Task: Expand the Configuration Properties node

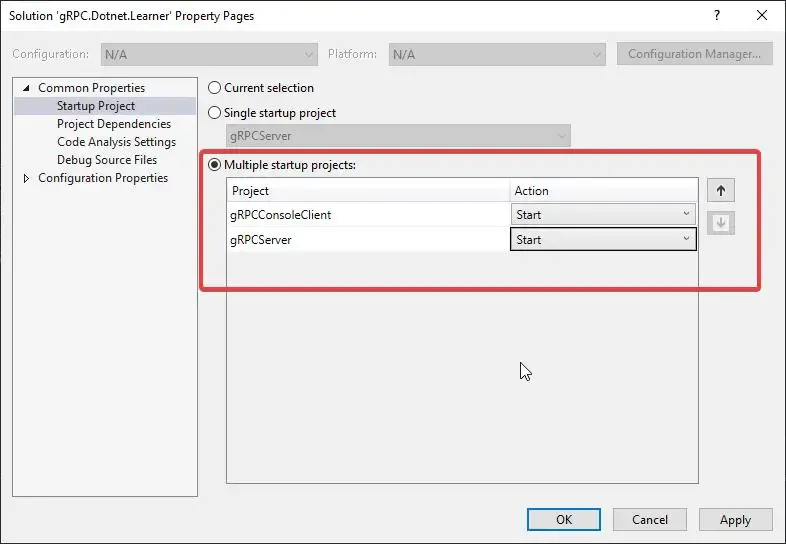Action: click(26, 178)
